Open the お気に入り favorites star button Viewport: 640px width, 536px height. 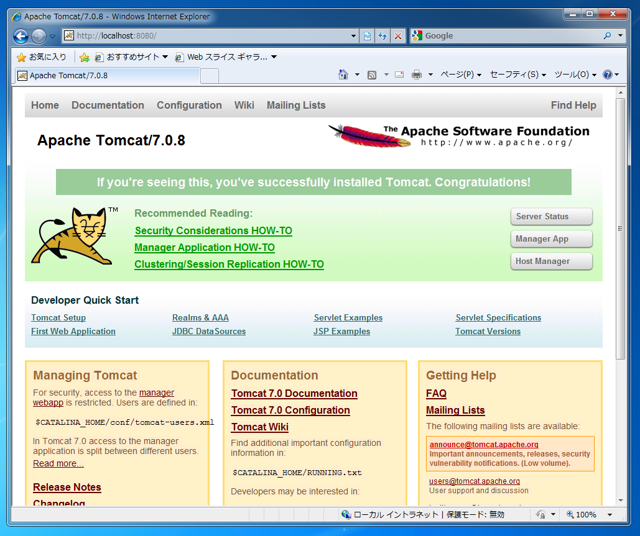(x=41, y=57)
